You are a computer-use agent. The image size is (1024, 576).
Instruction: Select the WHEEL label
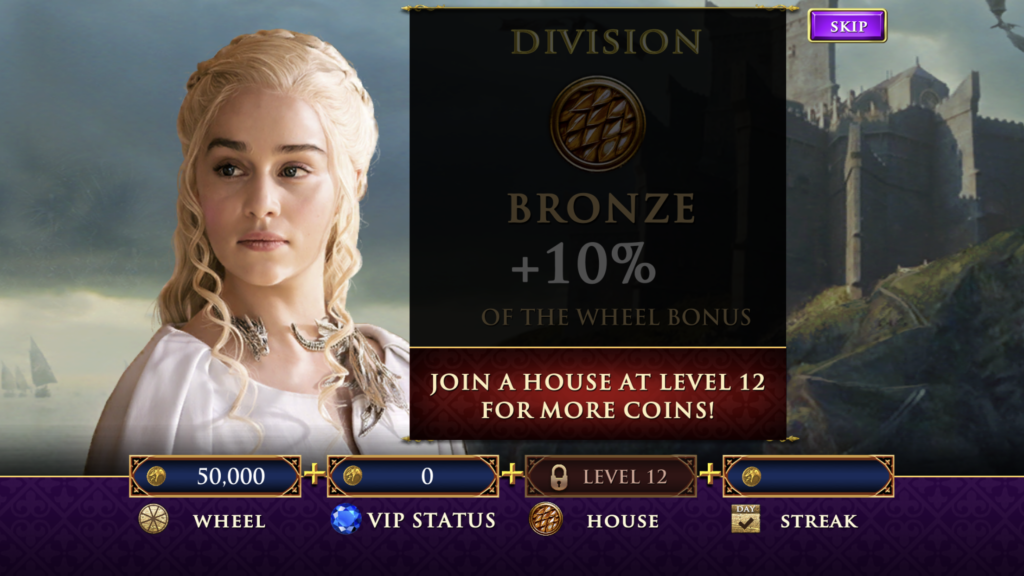click(229, 521)
